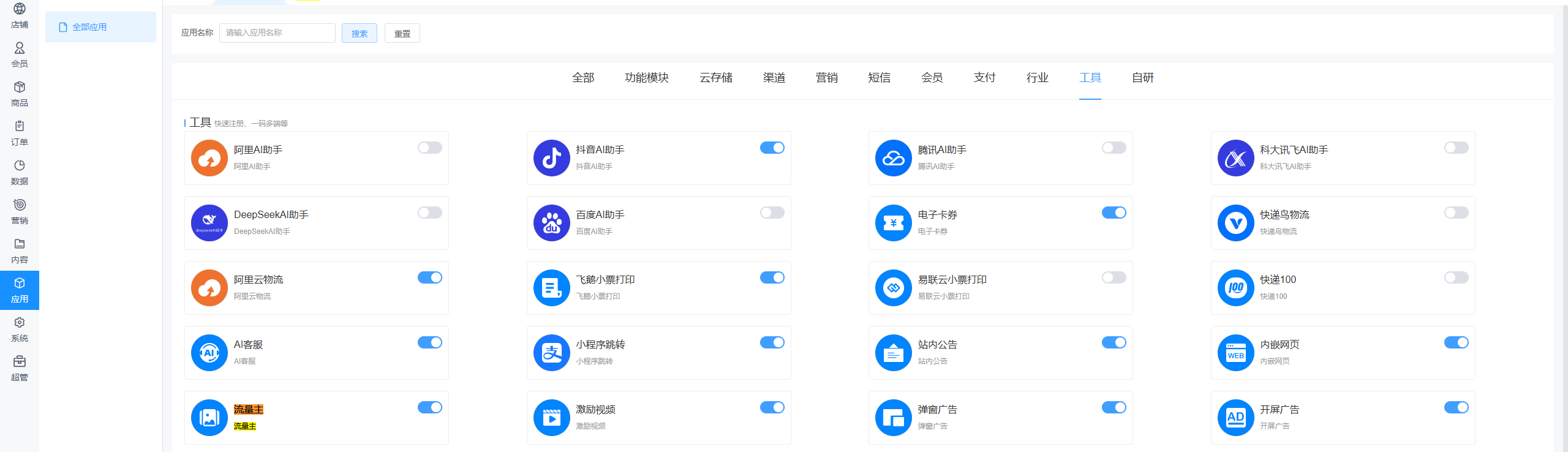This screenshot has height=452, width=1568.
Task: Click the 百度AI助手 paw icon
Action: coord(552,223)
